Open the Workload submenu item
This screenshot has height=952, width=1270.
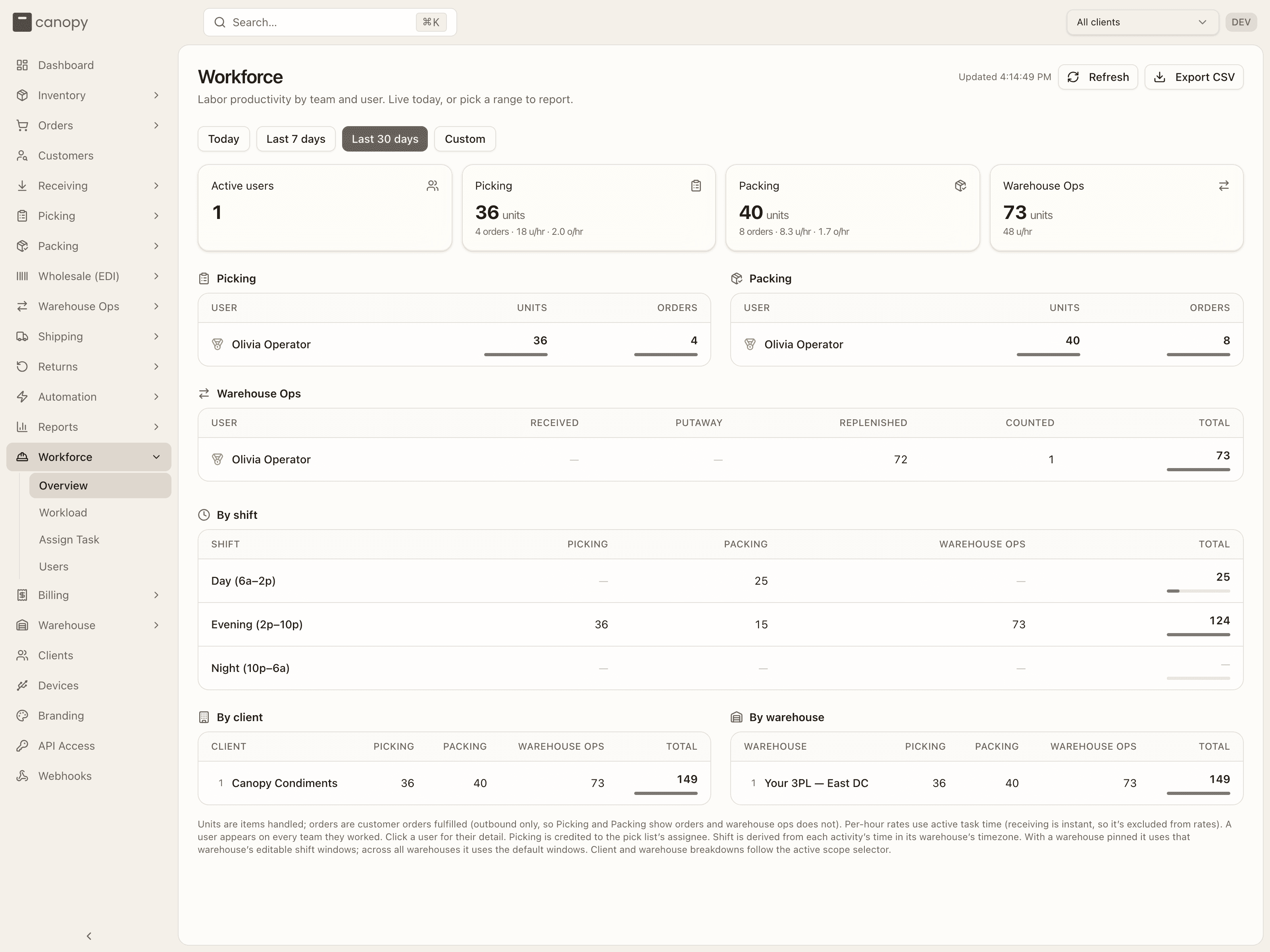[x=100, y=512]
